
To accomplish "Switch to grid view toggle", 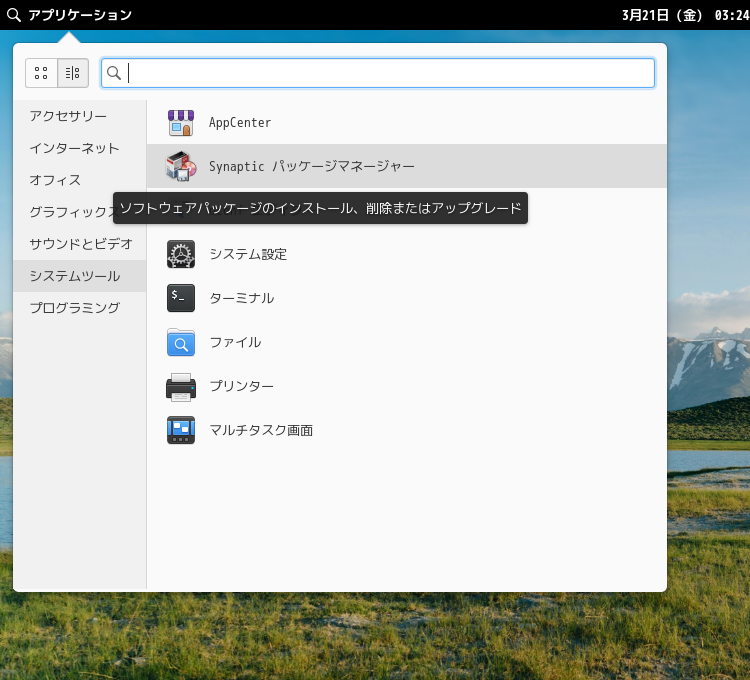I will (x=41, y=73).
